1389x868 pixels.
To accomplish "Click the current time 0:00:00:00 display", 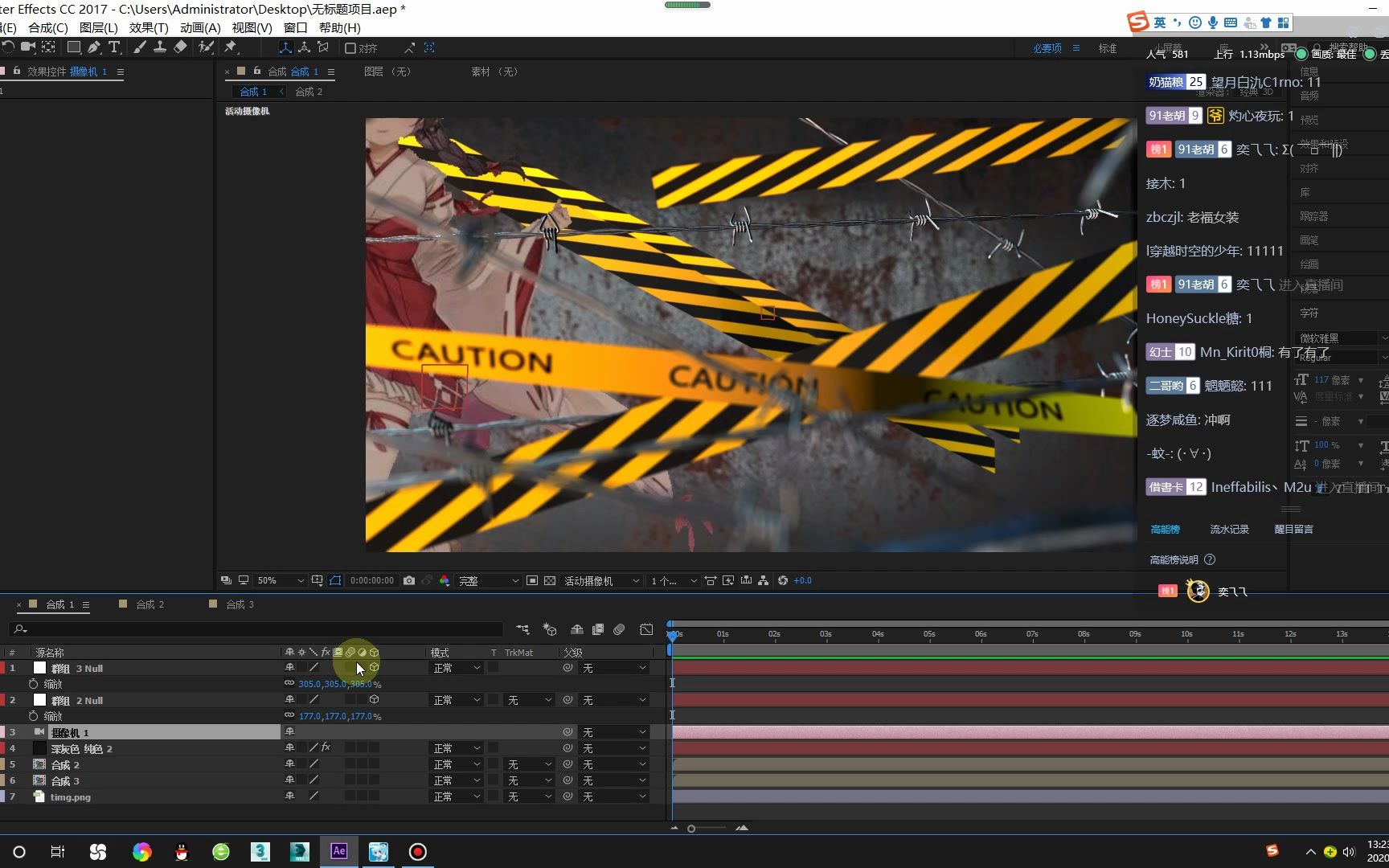I will [x=372, y=580].
